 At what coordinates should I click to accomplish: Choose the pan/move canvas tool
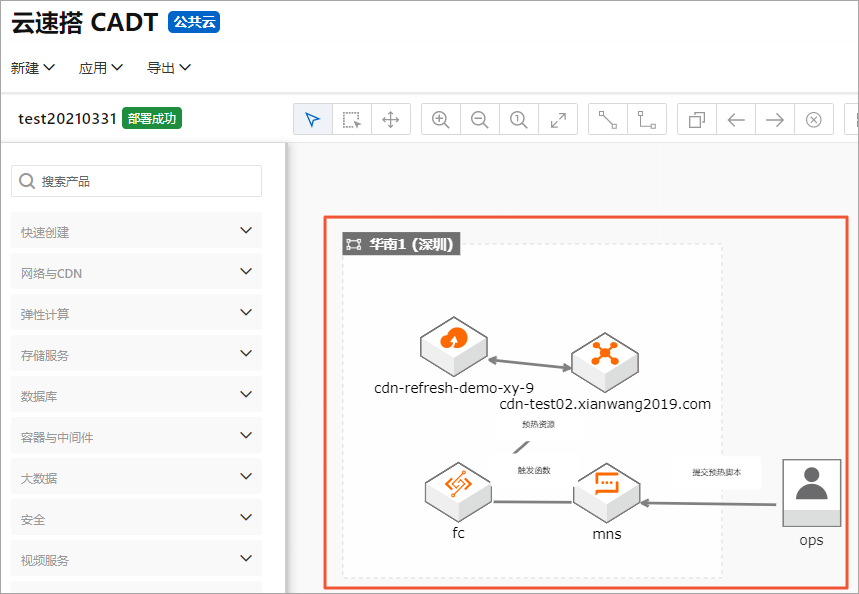[x=391, y=119]
